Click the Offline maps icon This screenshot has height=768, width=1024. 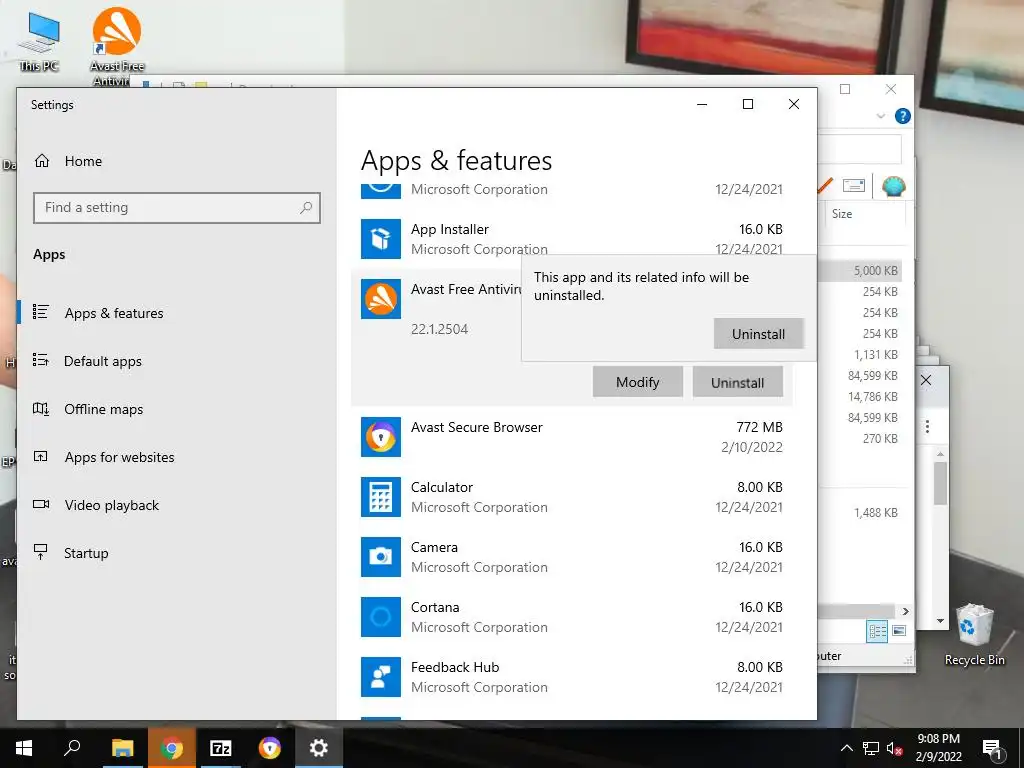40,409
